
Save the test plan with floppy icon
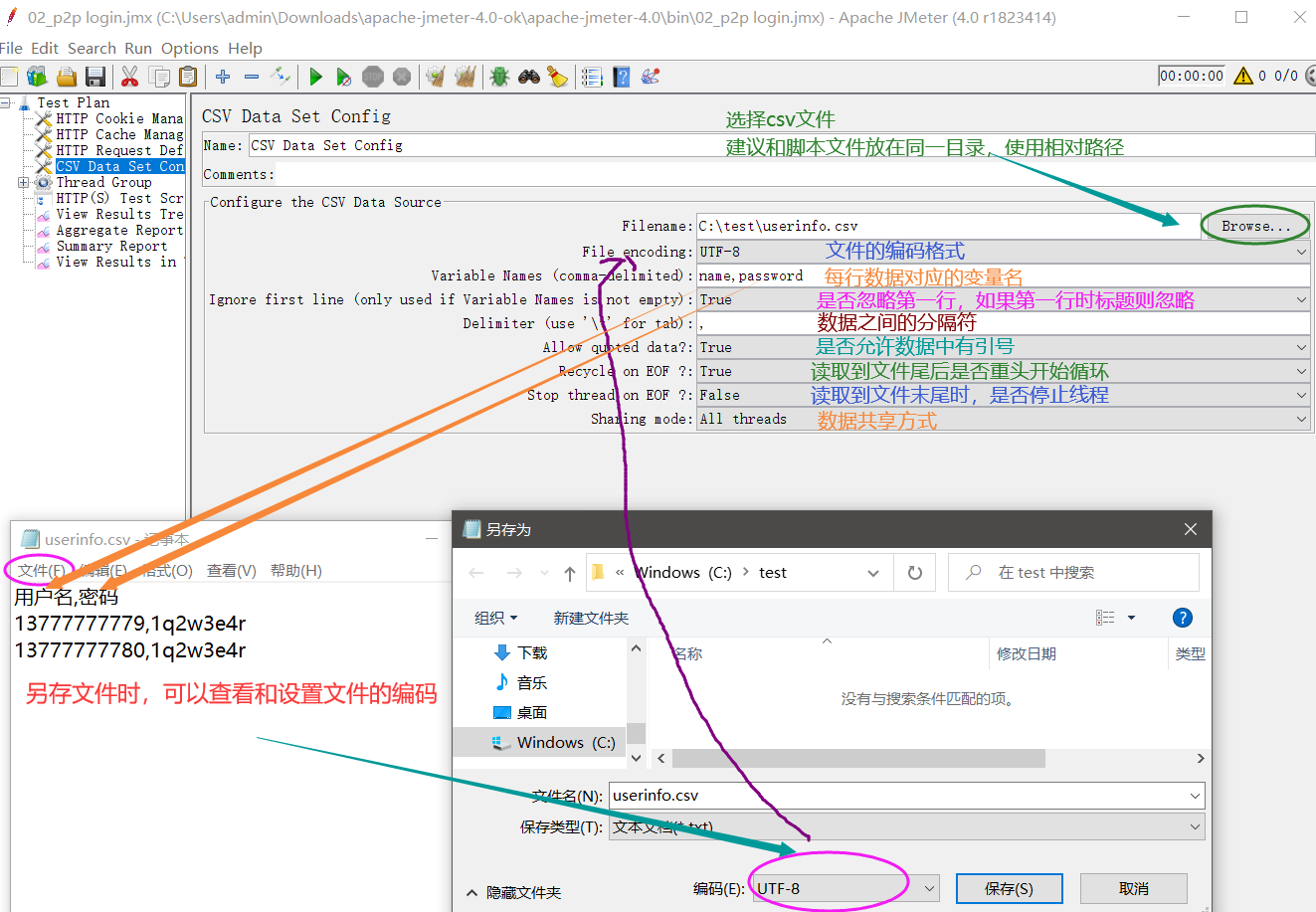point(95,77)
